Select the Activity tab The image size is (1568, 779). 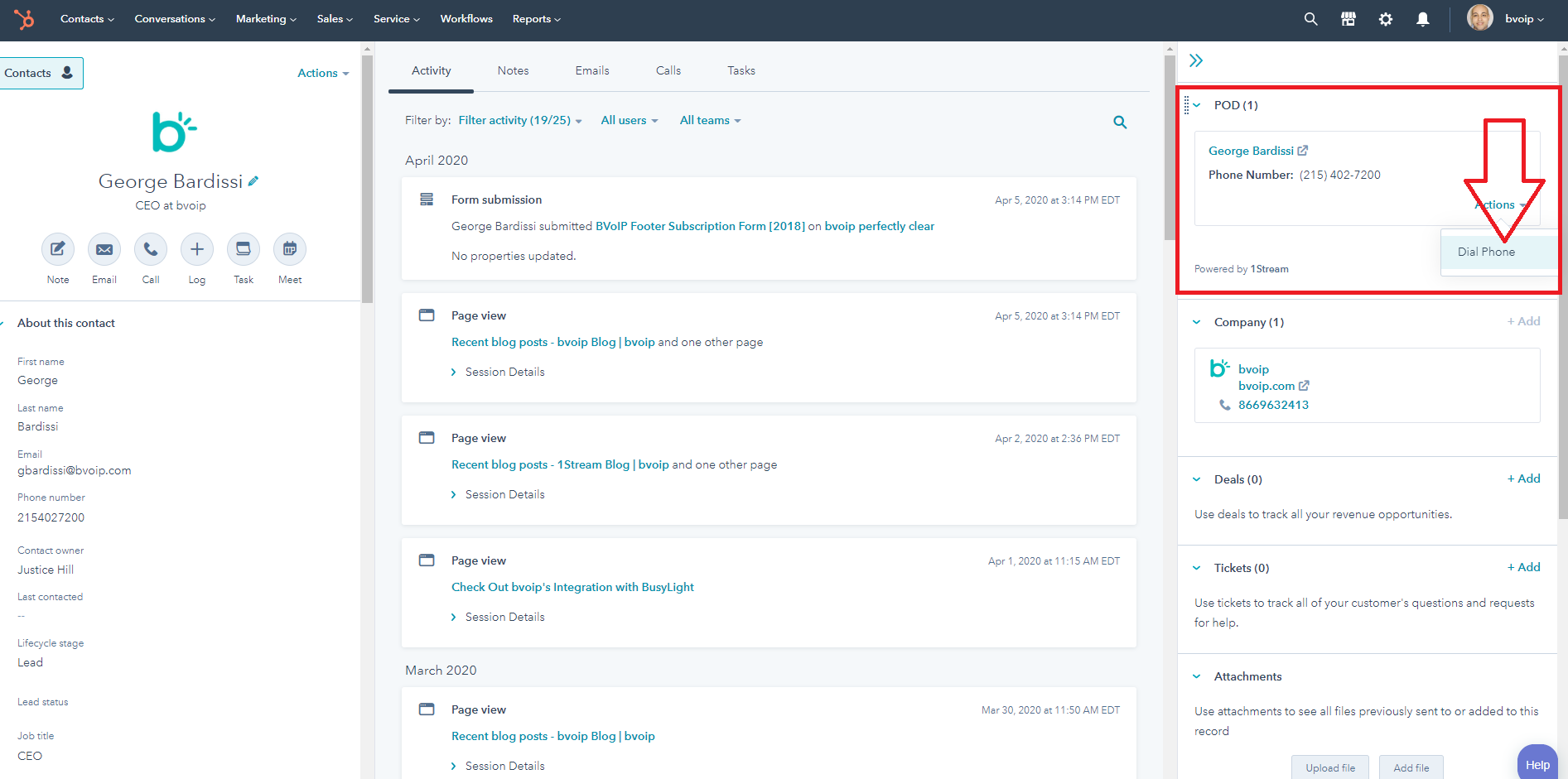coord(432,70)
